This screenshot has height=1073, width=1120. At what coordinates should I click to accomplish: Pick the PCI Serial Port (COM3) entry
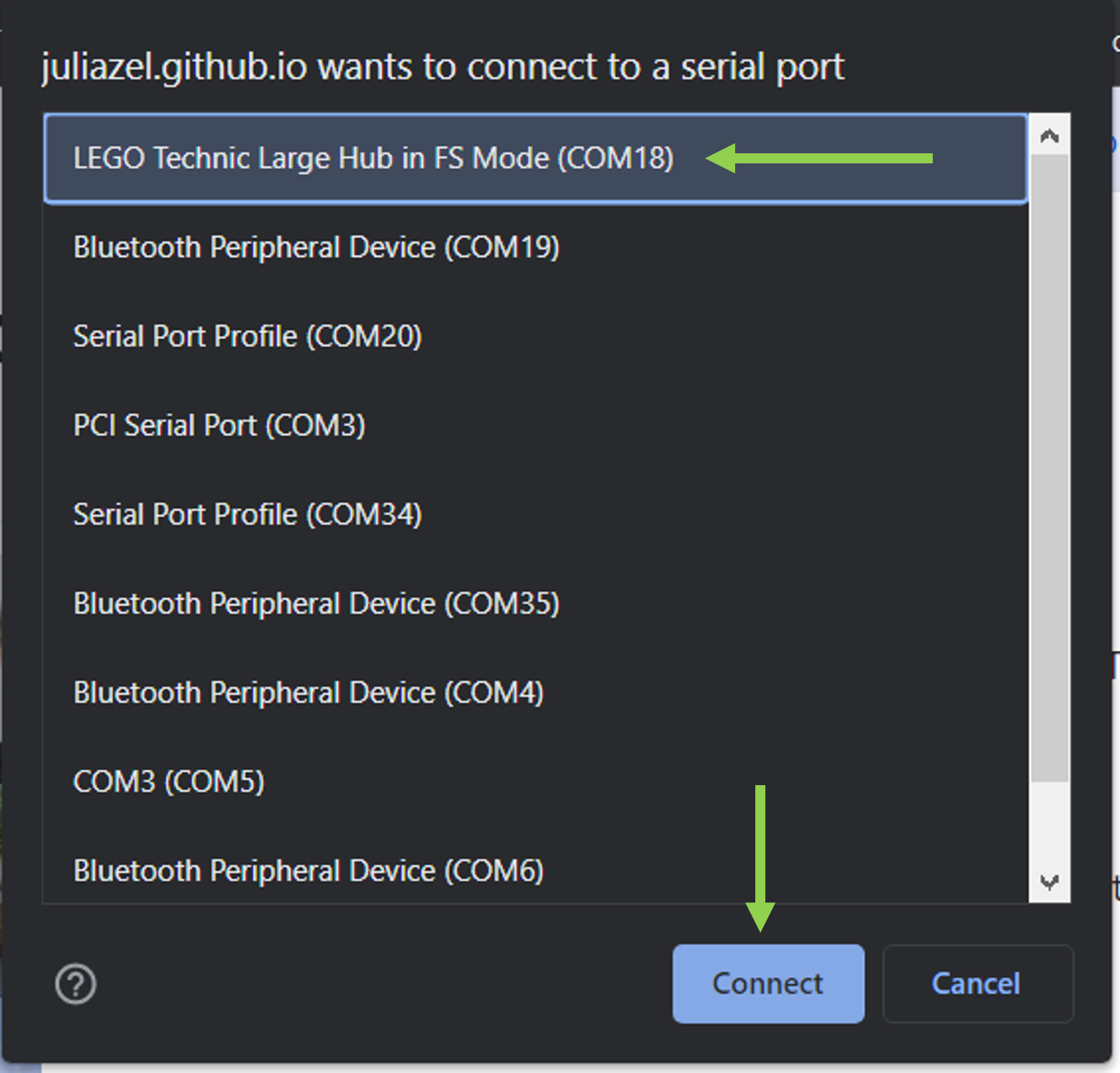click(219, 425)
